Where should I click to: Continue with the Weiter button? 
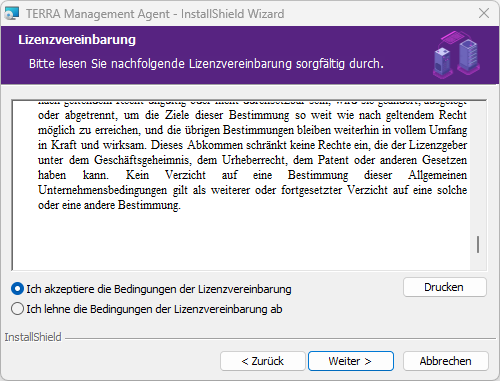[351, 361]
